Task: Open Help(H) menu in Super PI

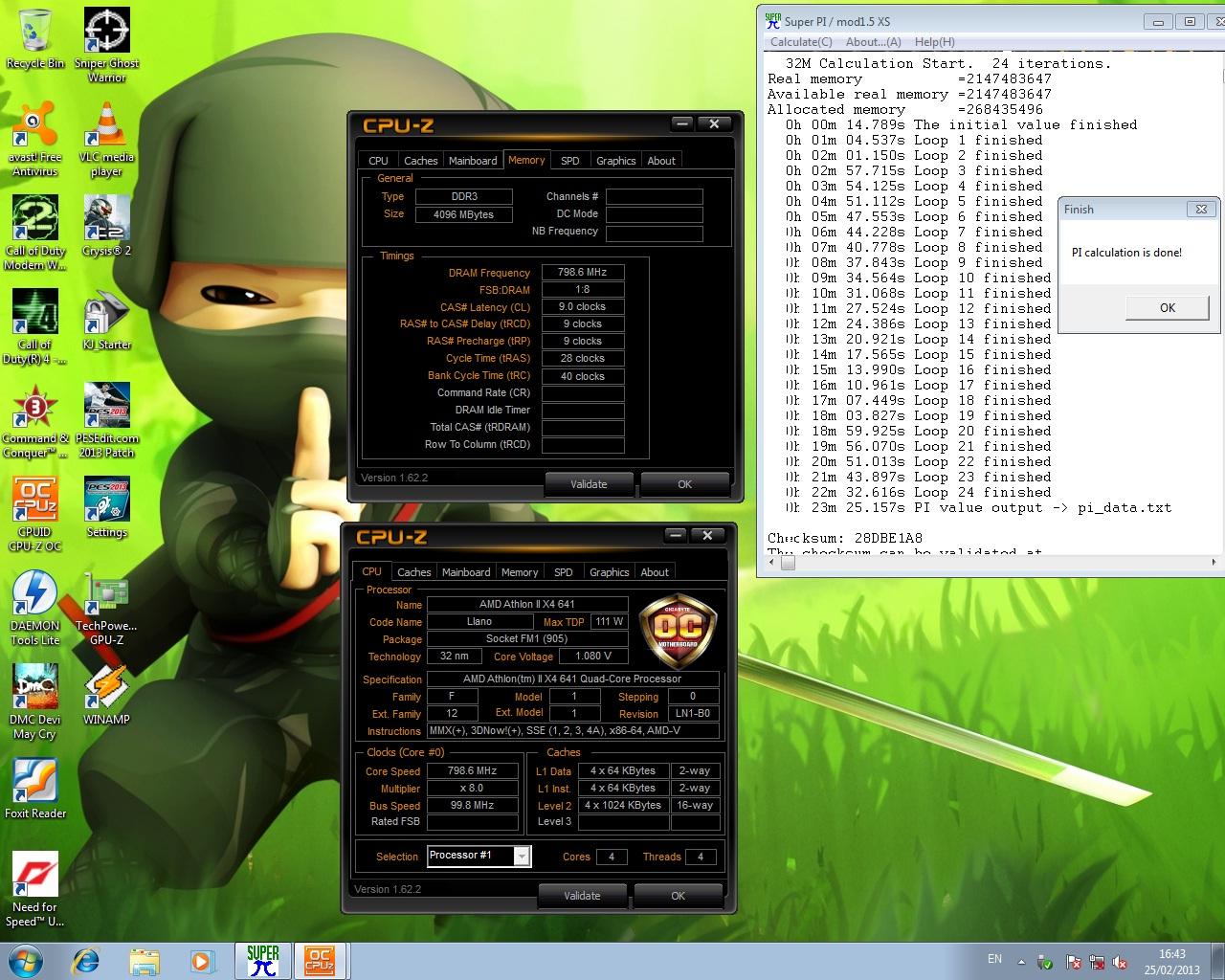Action: click(934, 42)
